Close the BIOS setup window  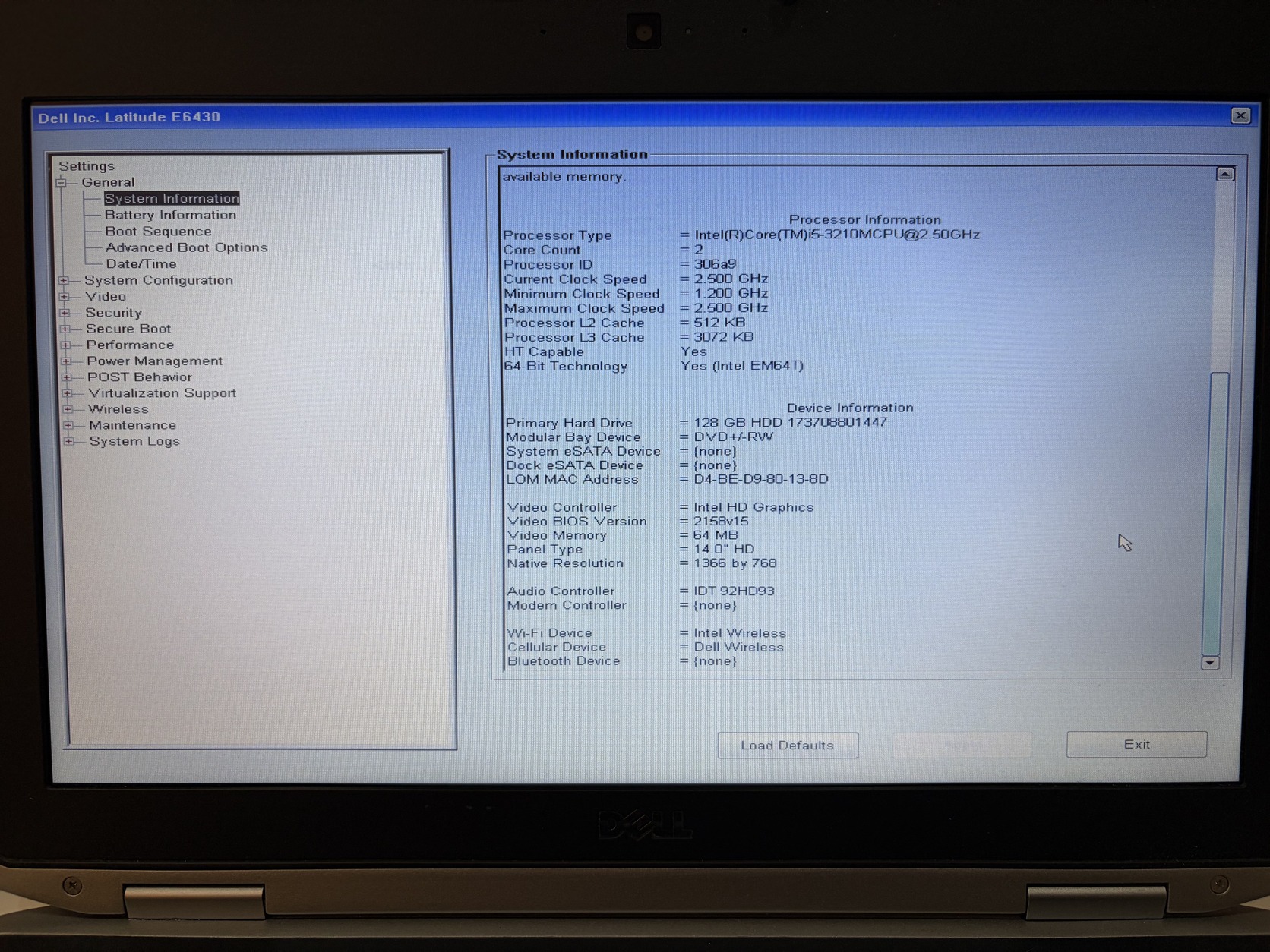tap(1240, 115)
